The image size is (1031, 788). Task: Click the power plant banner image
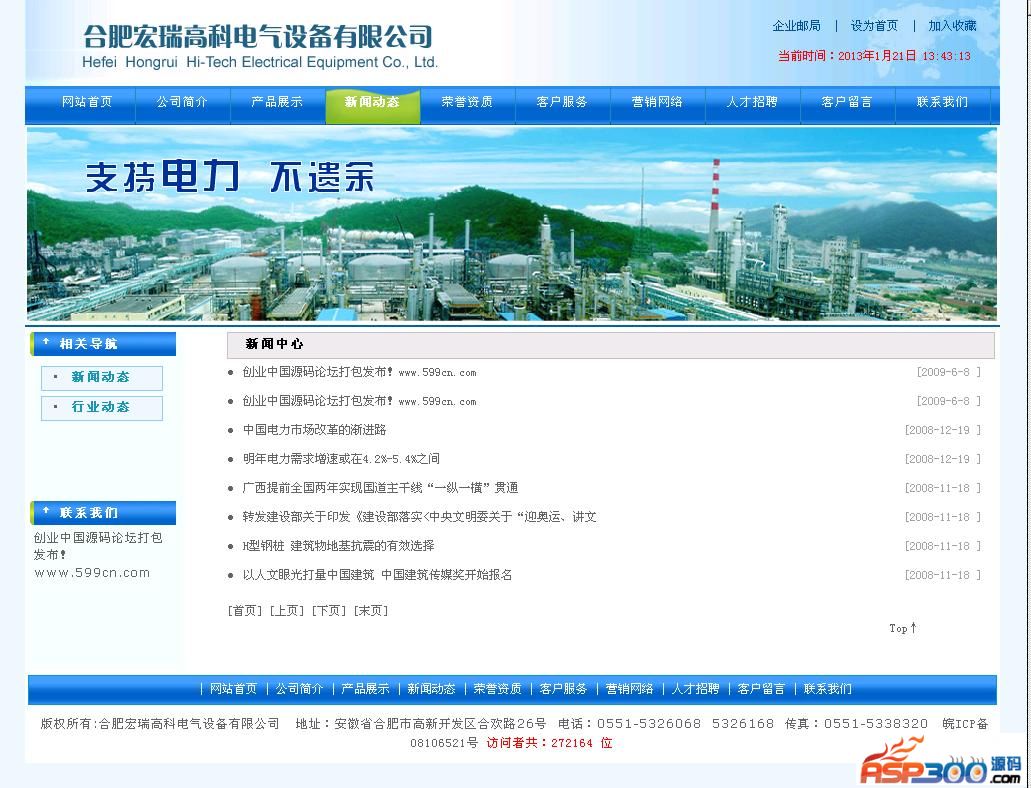tap(512, 224)
